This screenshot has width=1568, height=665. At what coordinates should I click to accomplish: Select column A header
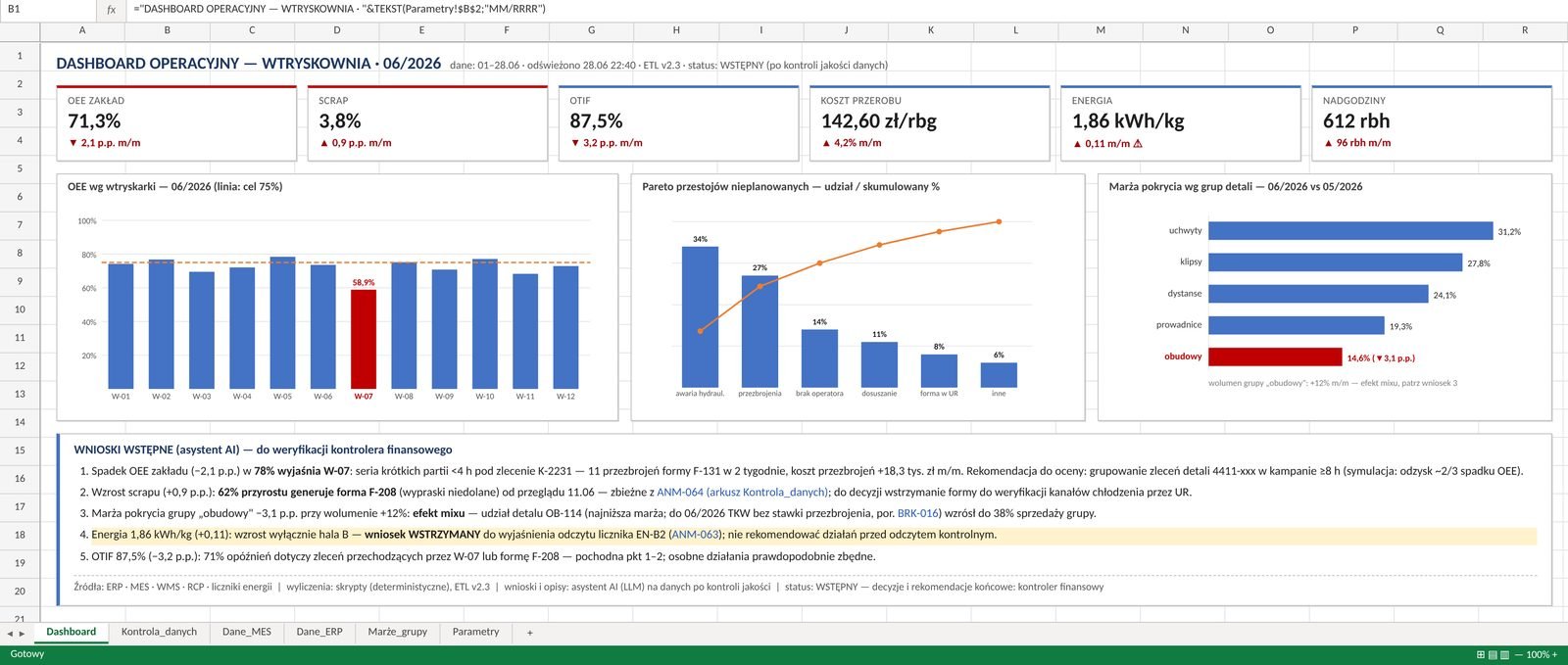tap(82, 30)
